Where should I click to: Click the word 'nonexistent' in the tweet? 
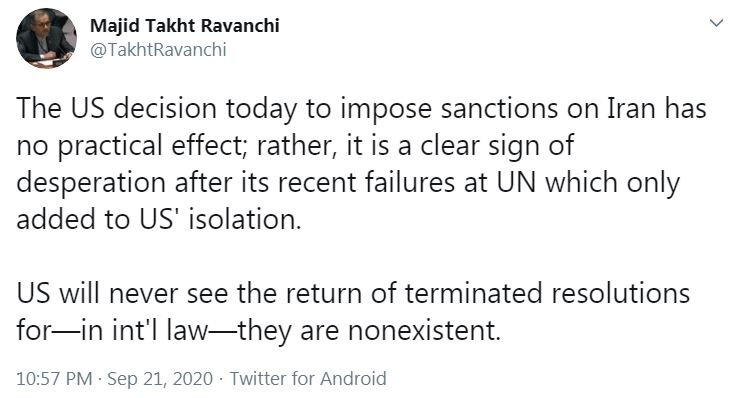pyautogui.click(x=421, y=331)
